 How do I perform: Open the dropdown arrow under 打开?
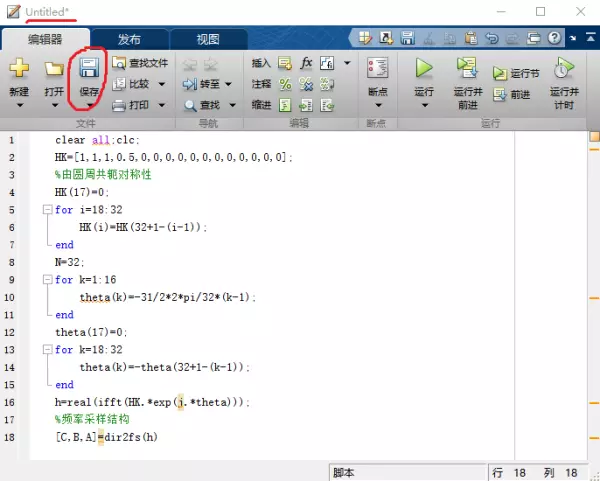click(x=55, y=105)
